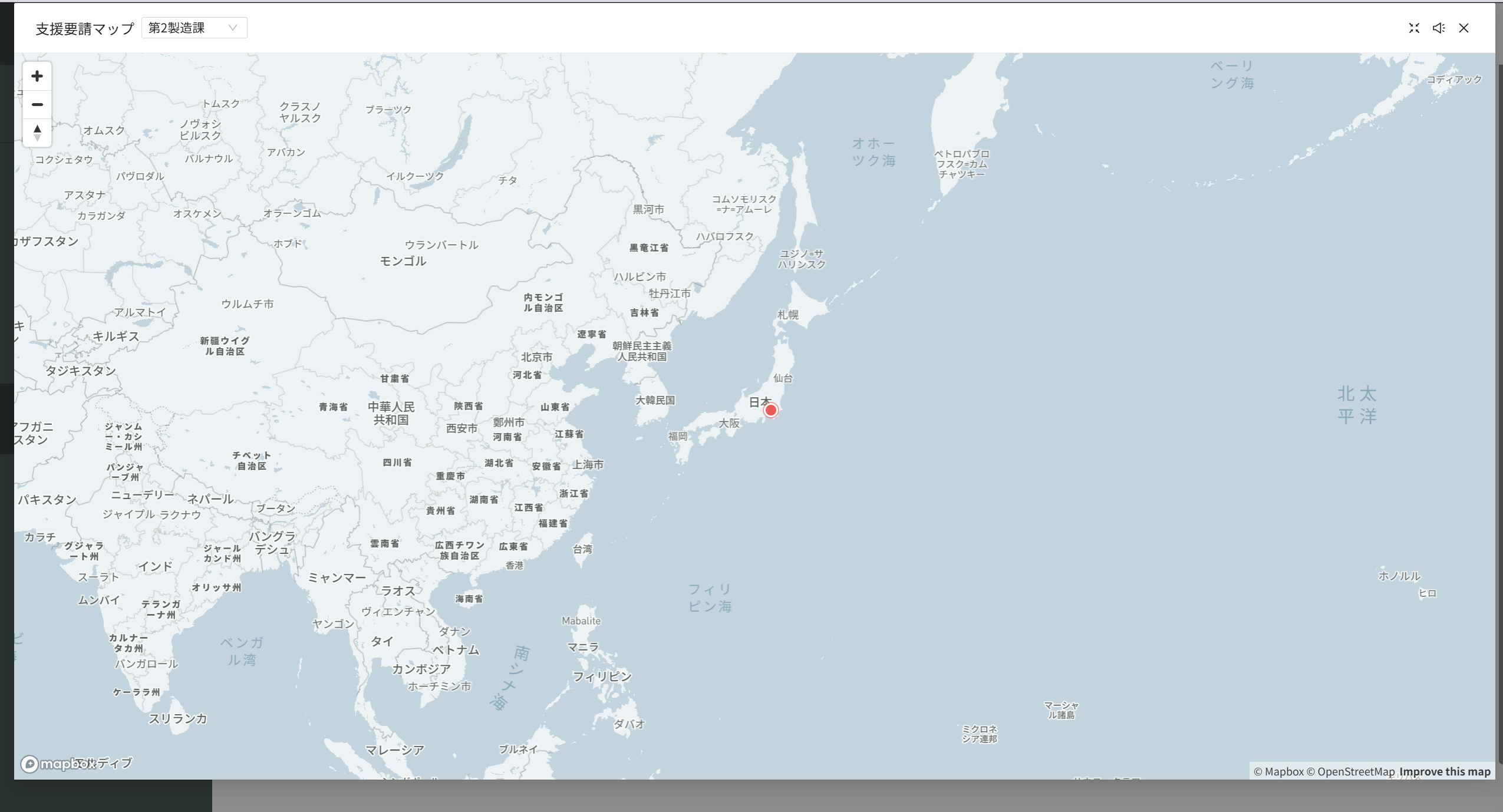1503x812 pixels.
Task: Exit fullscreen using the collapse arrows icon
Action: coord(1414,28)
